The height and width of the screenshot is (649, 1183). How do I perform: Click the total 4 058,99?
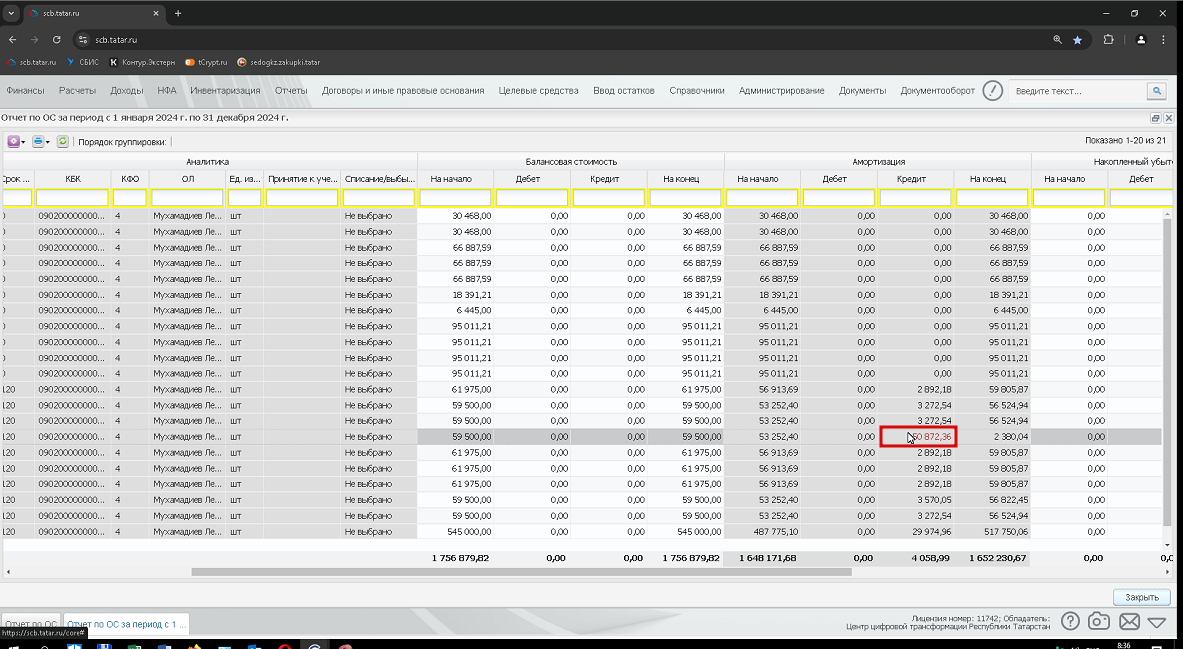(929, 558)
